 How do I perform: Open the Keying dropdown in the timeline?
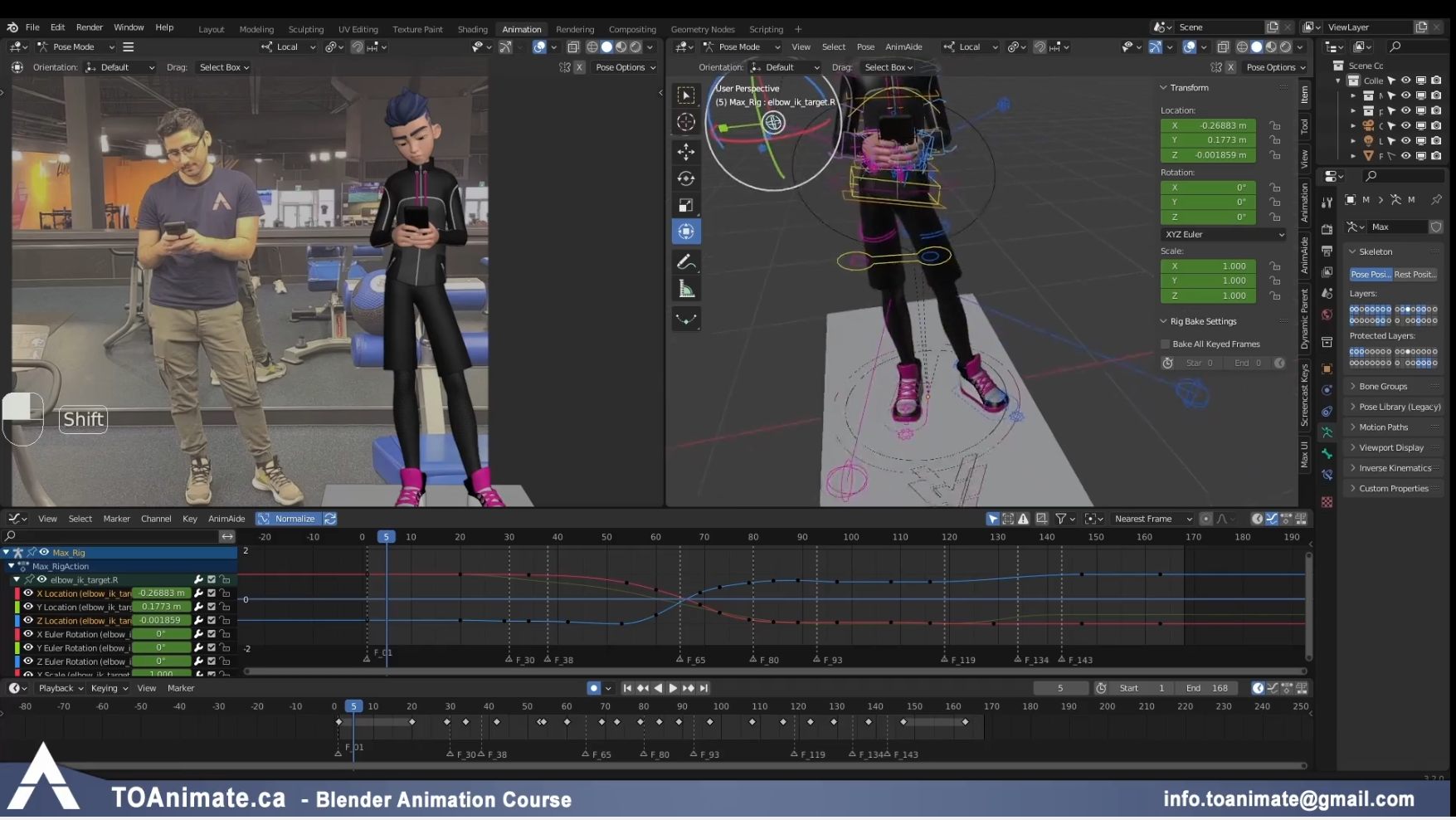(109, 688)
